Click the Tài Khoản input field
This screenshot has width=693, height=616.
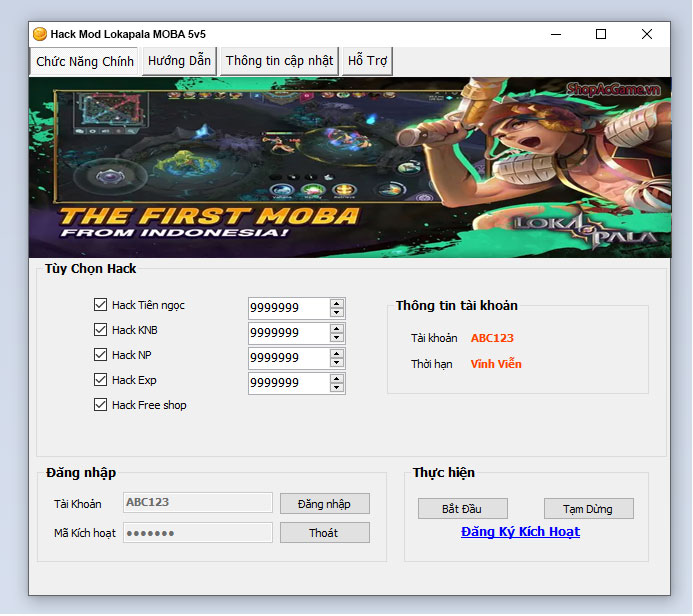click(198, 502)
